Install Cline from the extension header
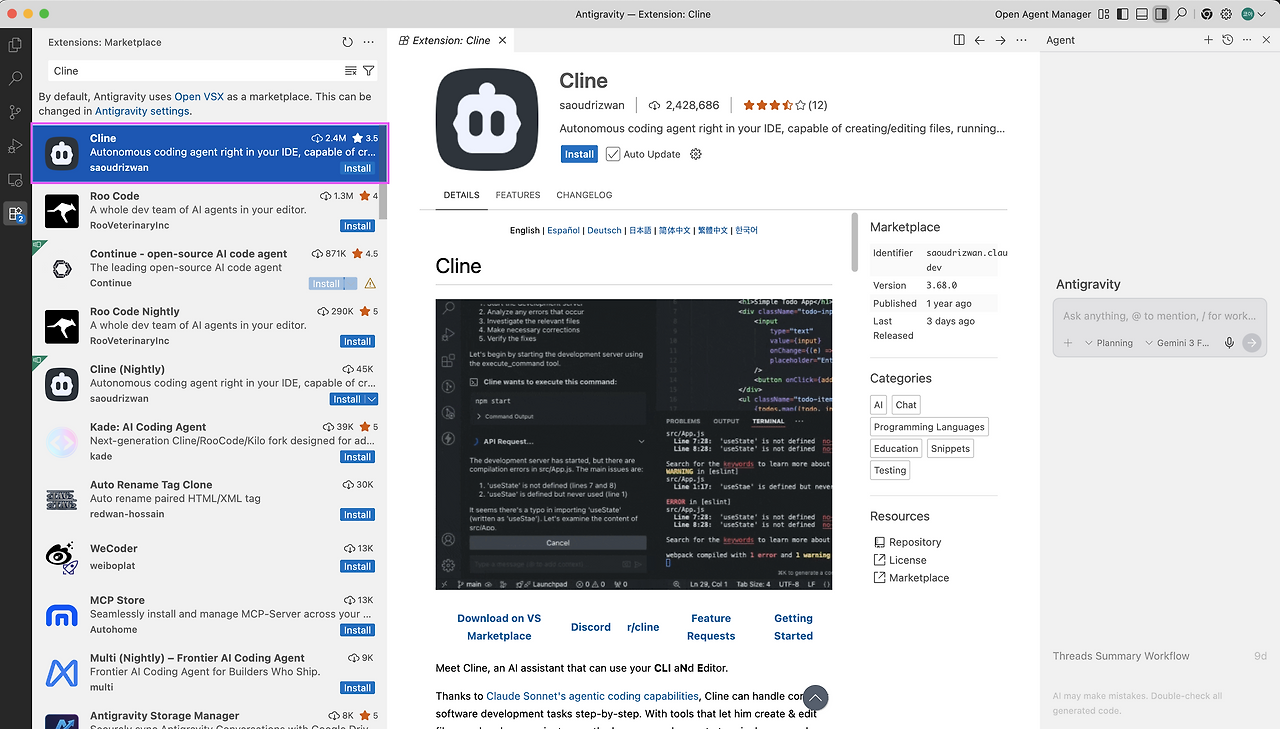The height and width of the screenshot is (729, 1280). pos(579,154)
